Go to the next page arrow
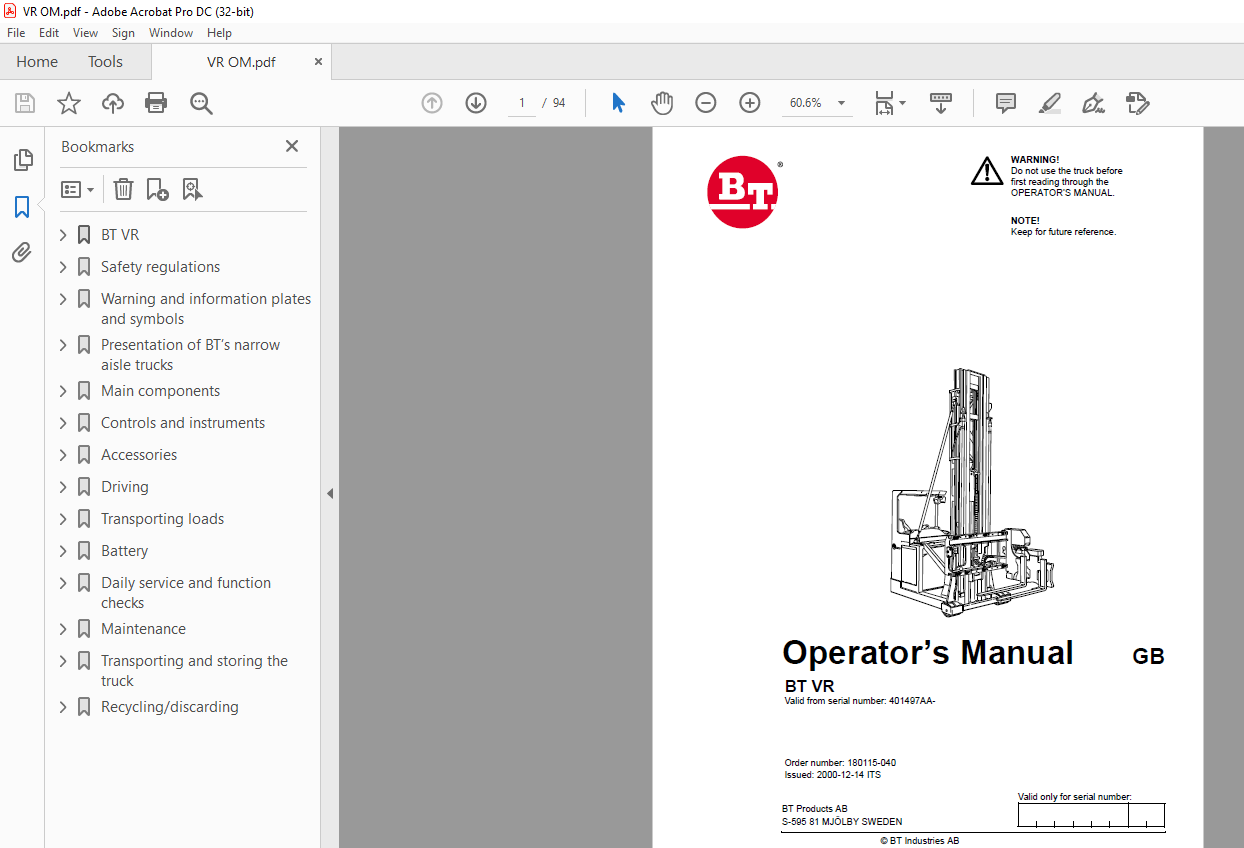 tap(475, 103)
